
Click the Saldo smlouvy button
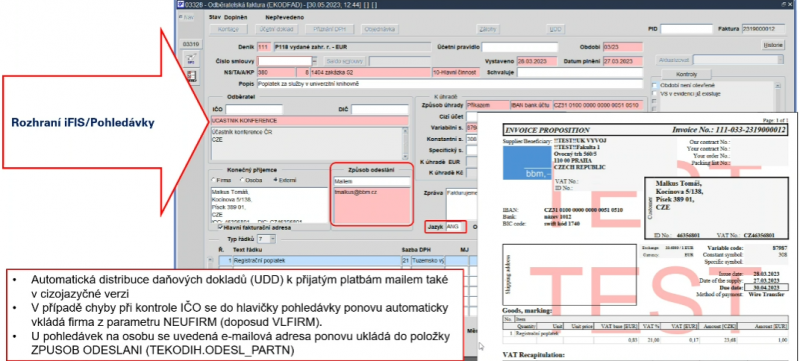(x=345, y=61)
